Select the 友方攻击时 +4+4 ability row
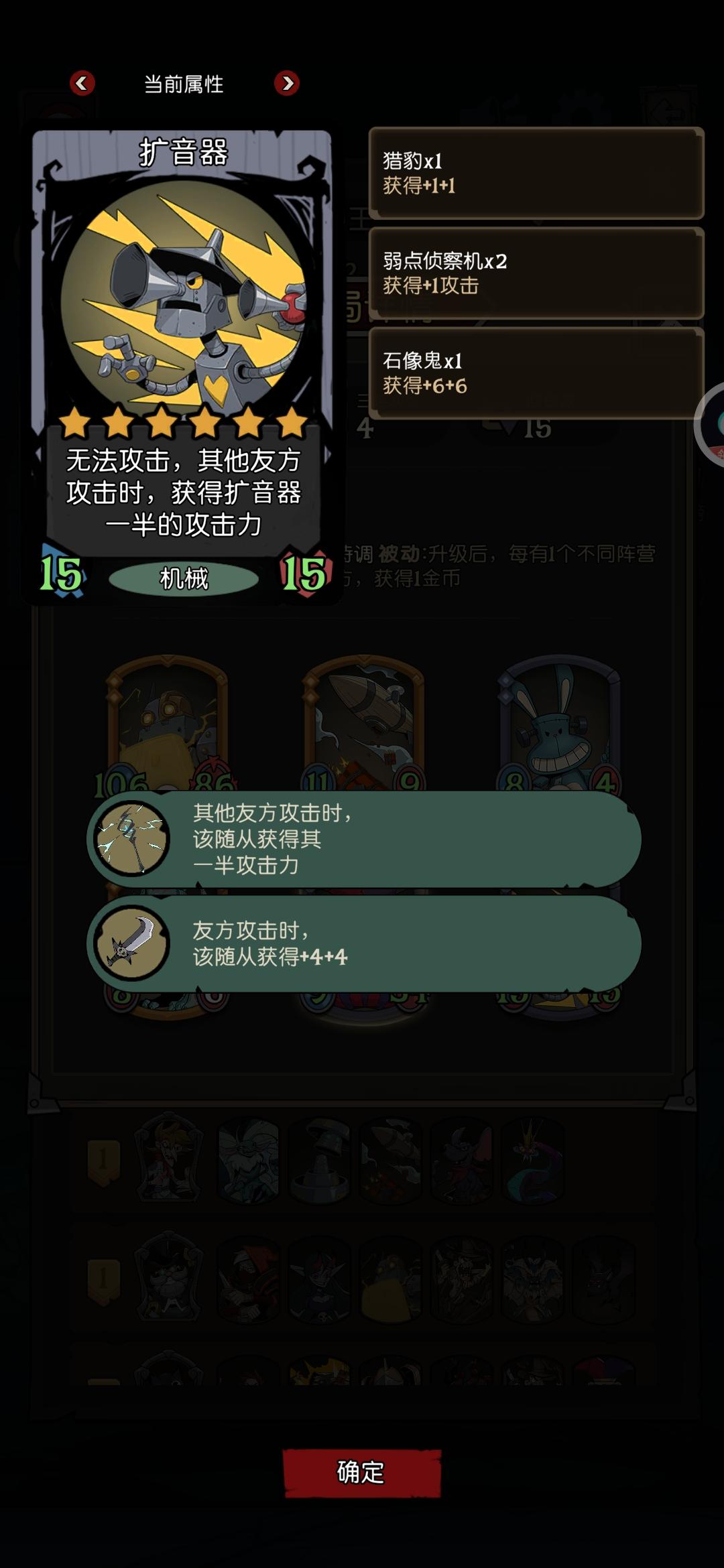 [364, 943]
